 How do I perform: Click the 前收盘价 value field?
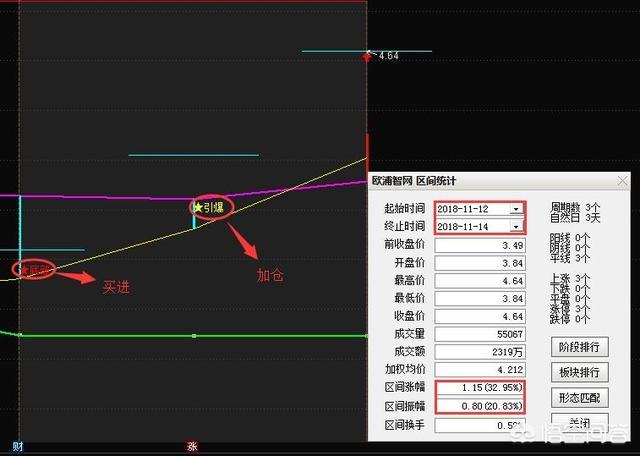point(480,246)
